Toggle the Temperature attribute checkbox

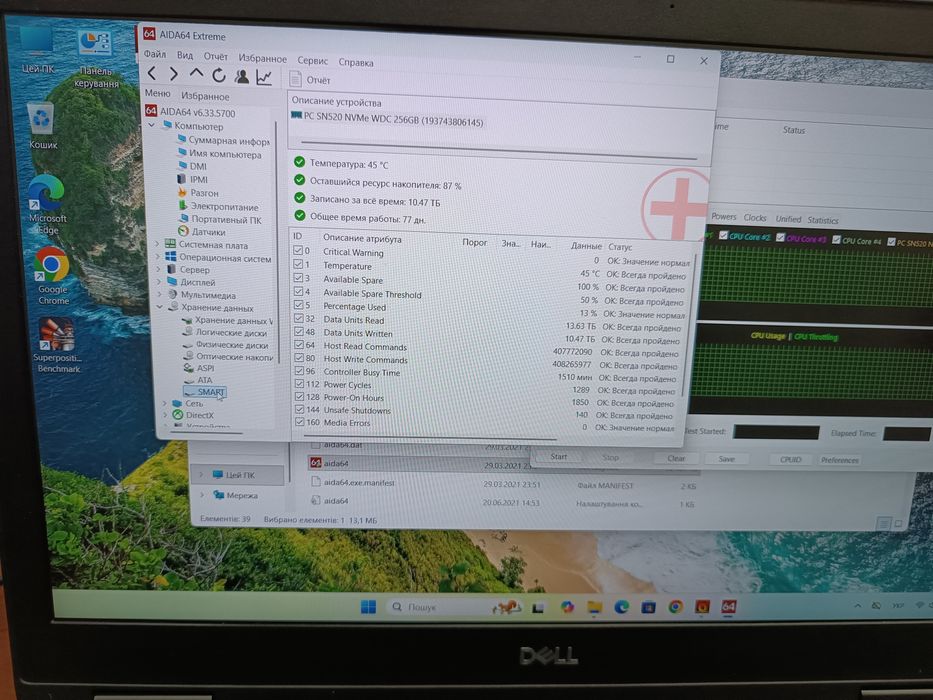coord(298,264)
